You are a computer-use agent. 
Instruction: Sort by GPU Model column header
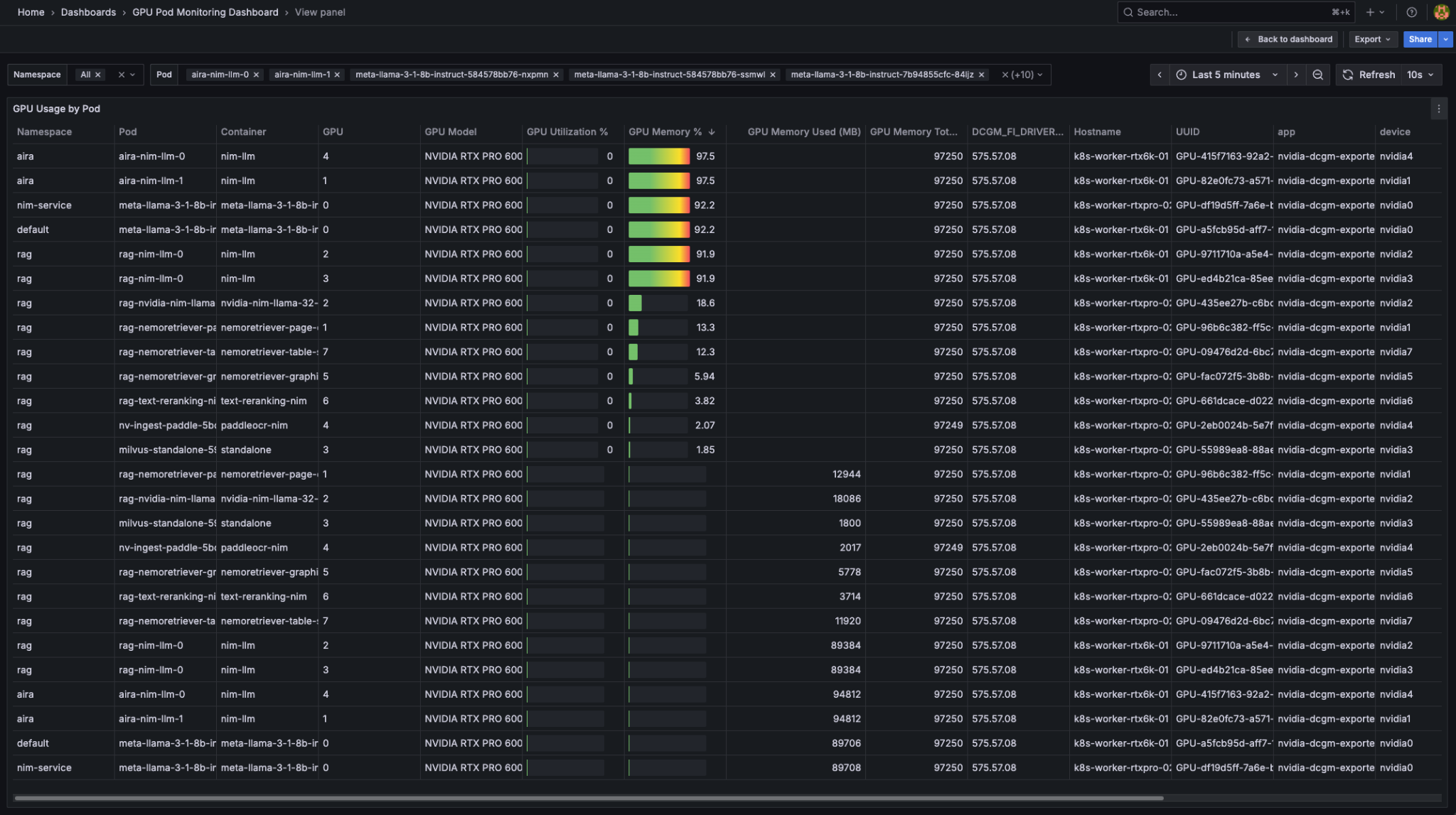click(450, 132)
